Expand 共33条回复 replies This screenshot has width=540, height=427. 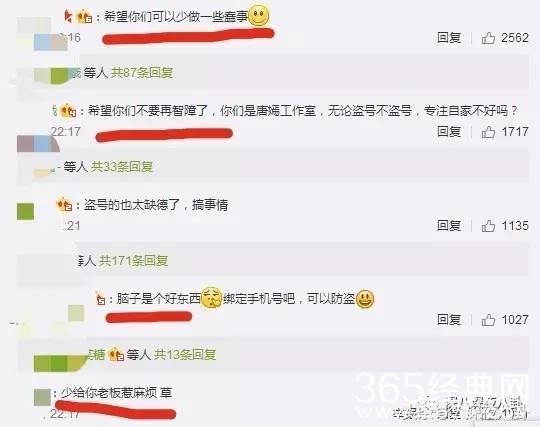click(x=122, y=167)
